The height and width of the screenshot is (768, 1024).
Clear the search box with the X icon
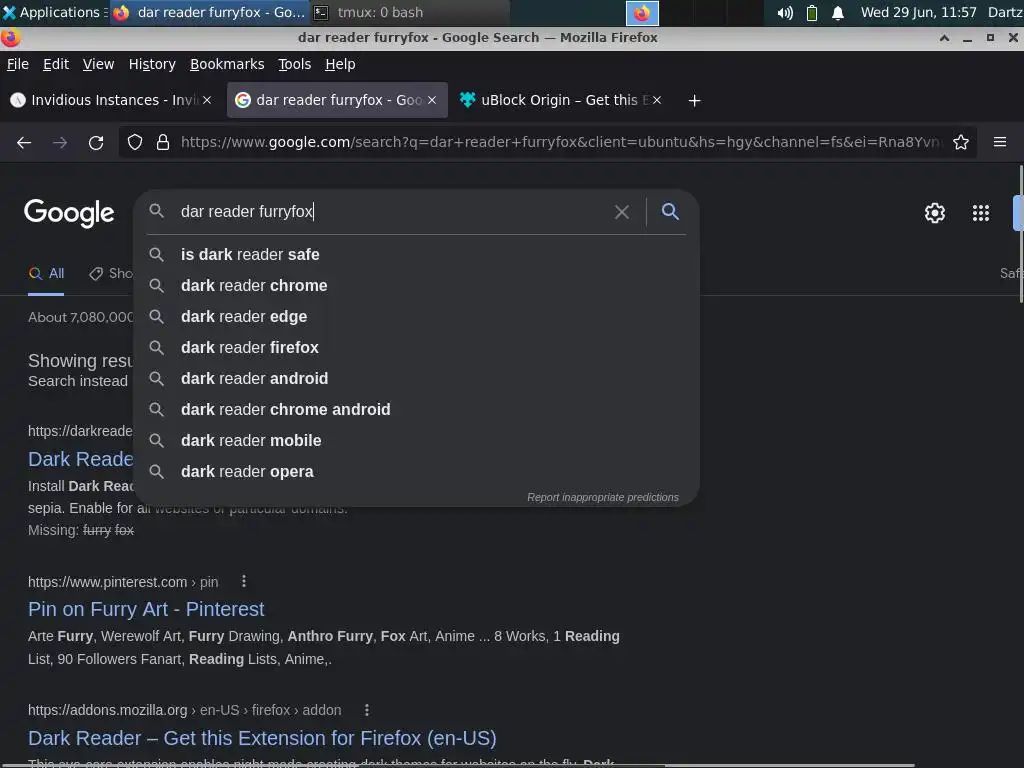[622, 212]
